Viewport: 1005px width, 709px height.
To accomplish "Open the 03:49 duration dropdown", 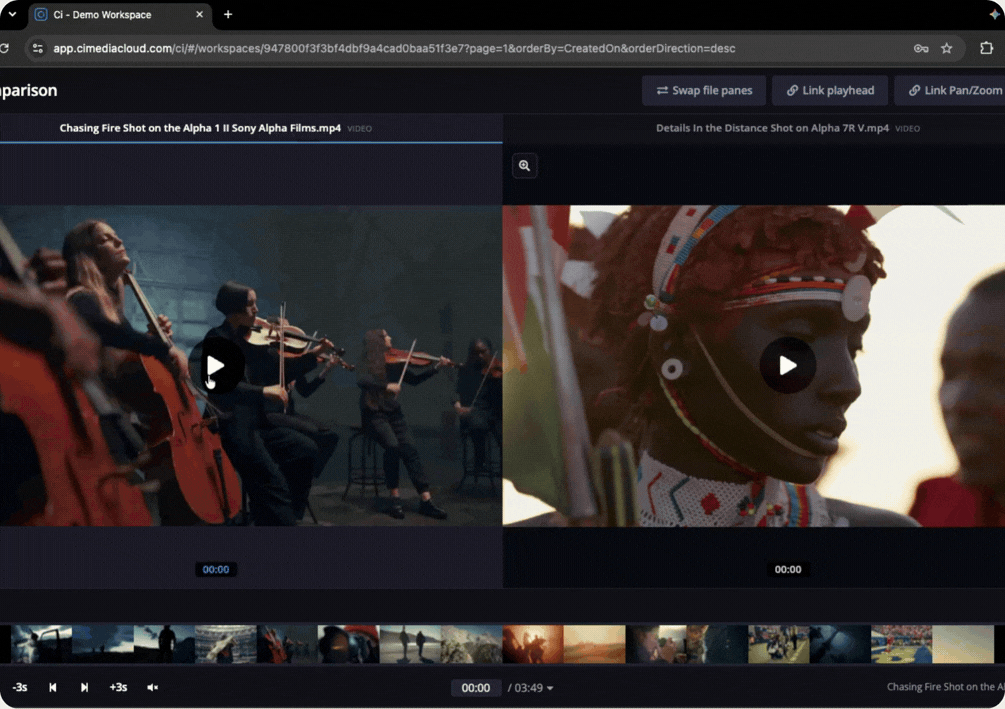I will tap(531, 688).
